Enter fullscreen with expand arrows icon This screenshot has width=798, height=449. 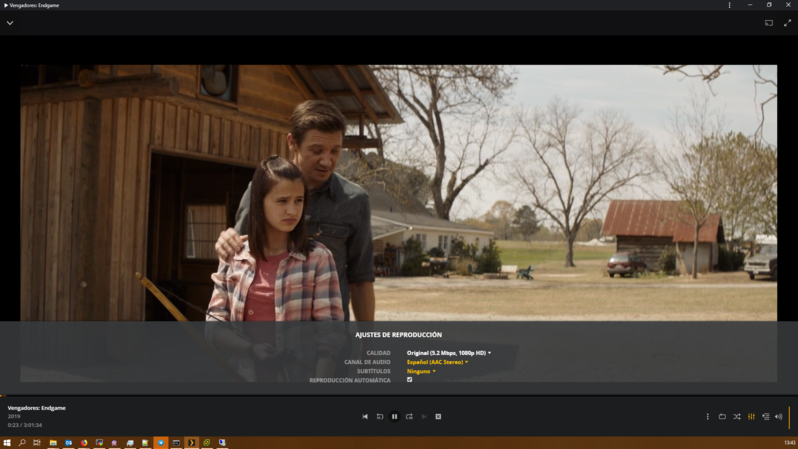pyautogui.click(x=787, y=23)
